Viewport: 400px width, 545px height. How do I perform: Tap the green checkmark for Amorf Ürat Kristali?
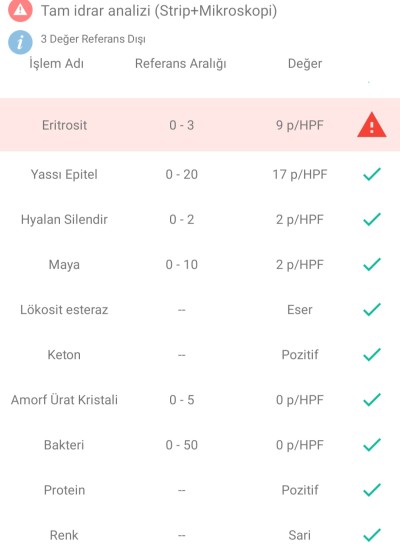pyautogui.click(x=372, y=400)
